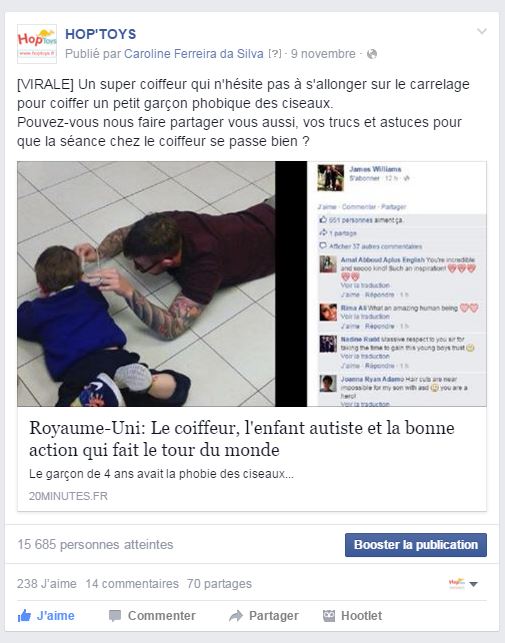The image size is (505, 643).
Task: Click James Williams profile picture in screenshot
Action: click(x=331, y=178)
